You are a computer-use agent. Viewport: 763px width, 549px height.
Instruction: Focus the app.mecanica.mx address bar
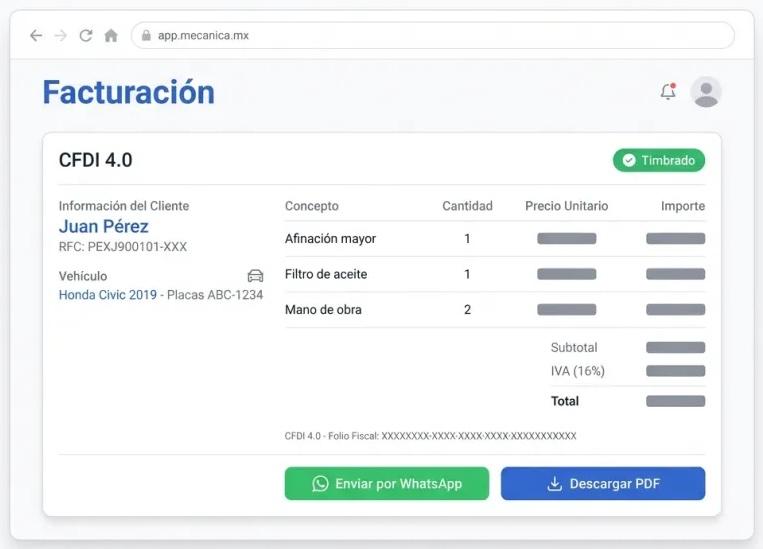coord(433,36)
